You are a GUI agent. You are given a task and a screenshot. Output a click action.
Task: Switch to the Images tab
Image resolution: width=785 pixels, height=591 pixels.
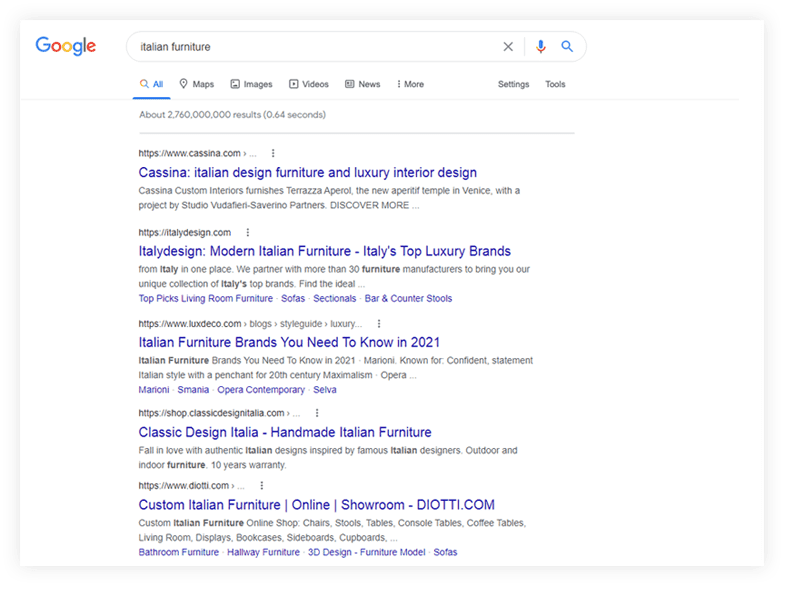click(x=251, y=84)
